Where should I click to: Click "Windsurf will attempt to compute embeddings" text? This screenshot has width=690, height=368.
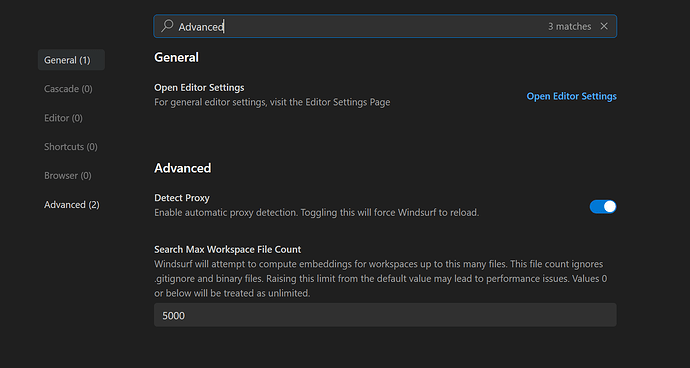381,279
